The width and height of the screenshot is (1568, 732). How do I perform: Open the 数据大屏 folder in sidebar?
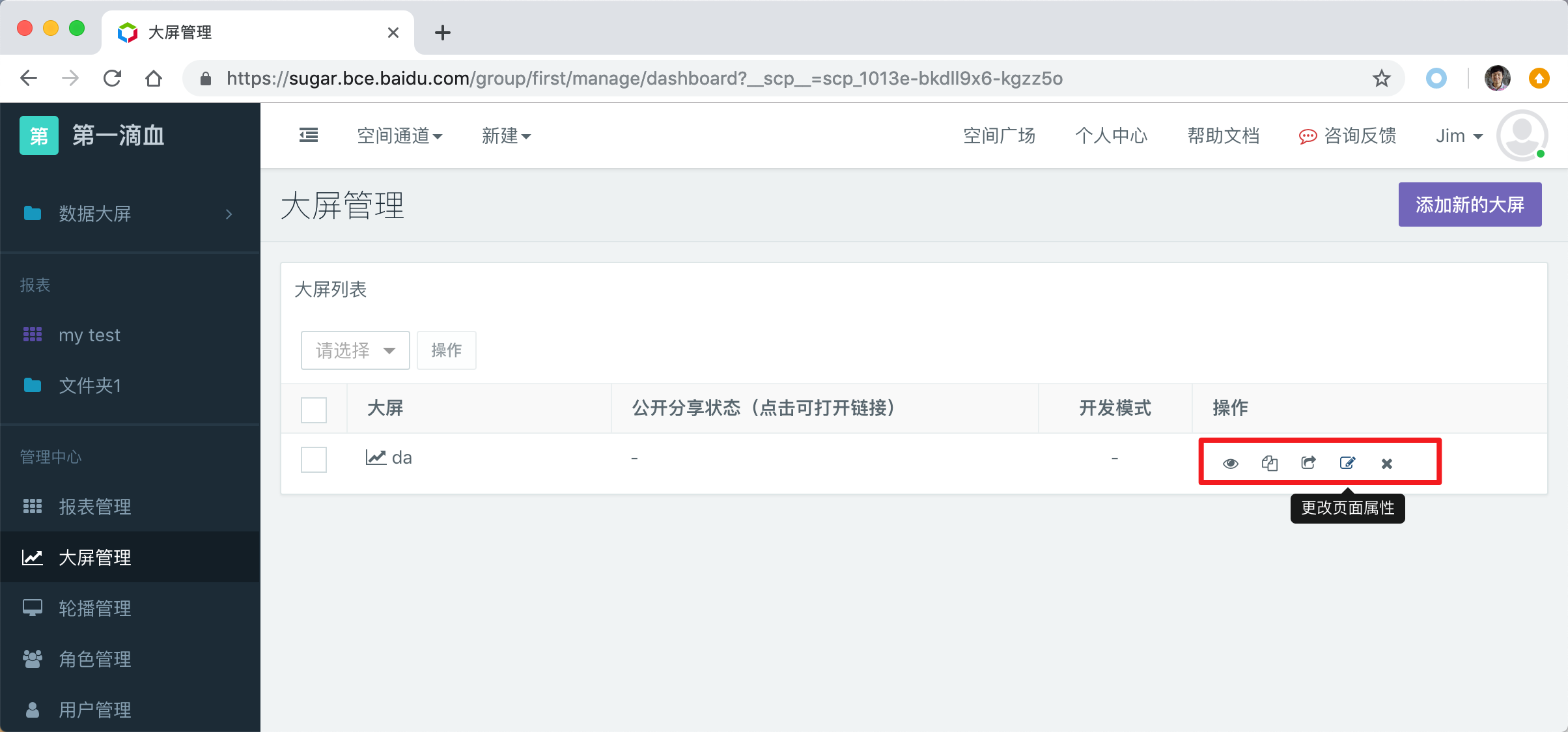[95, 214]
